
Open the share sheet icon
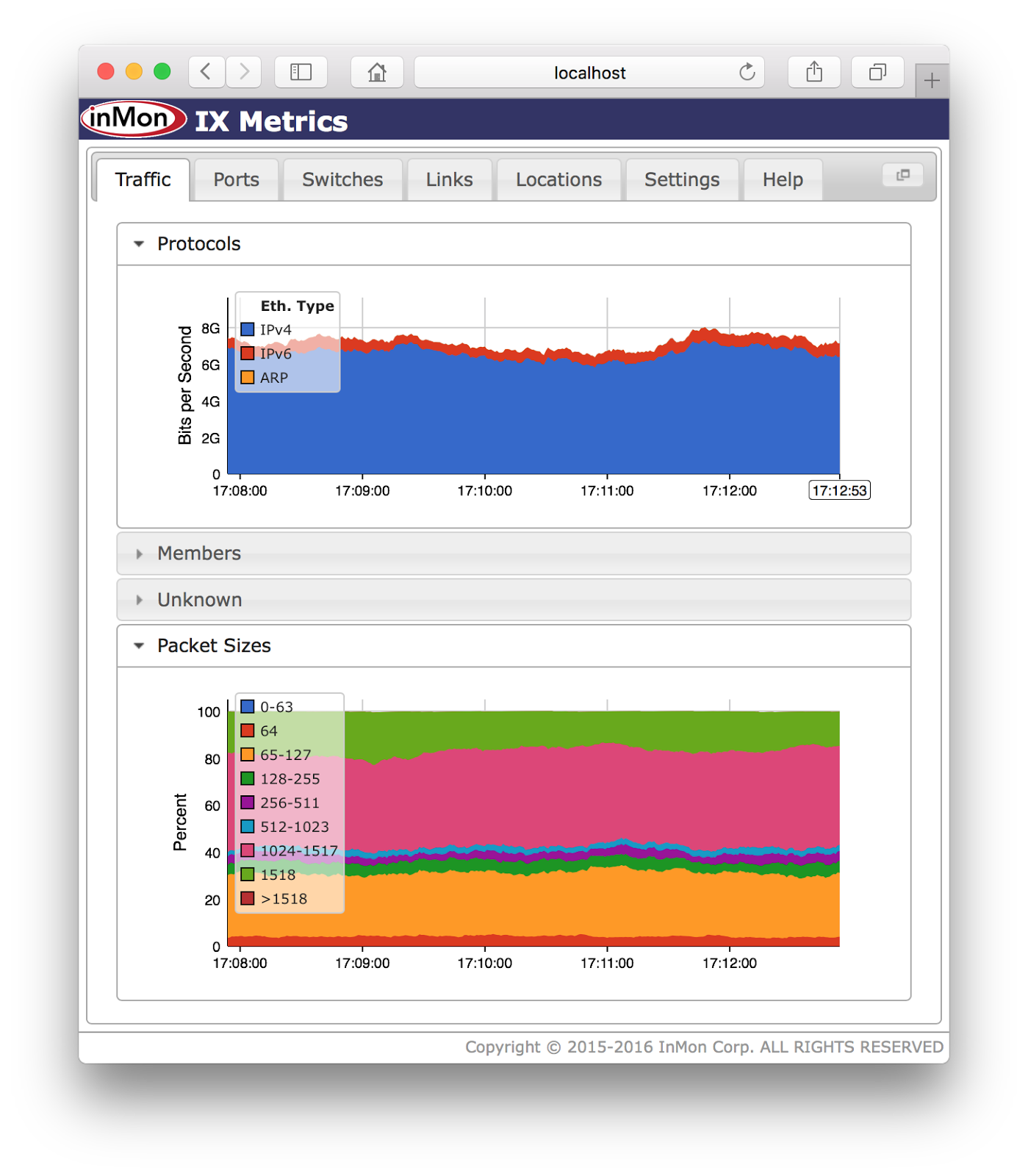[x=813, y=72]
